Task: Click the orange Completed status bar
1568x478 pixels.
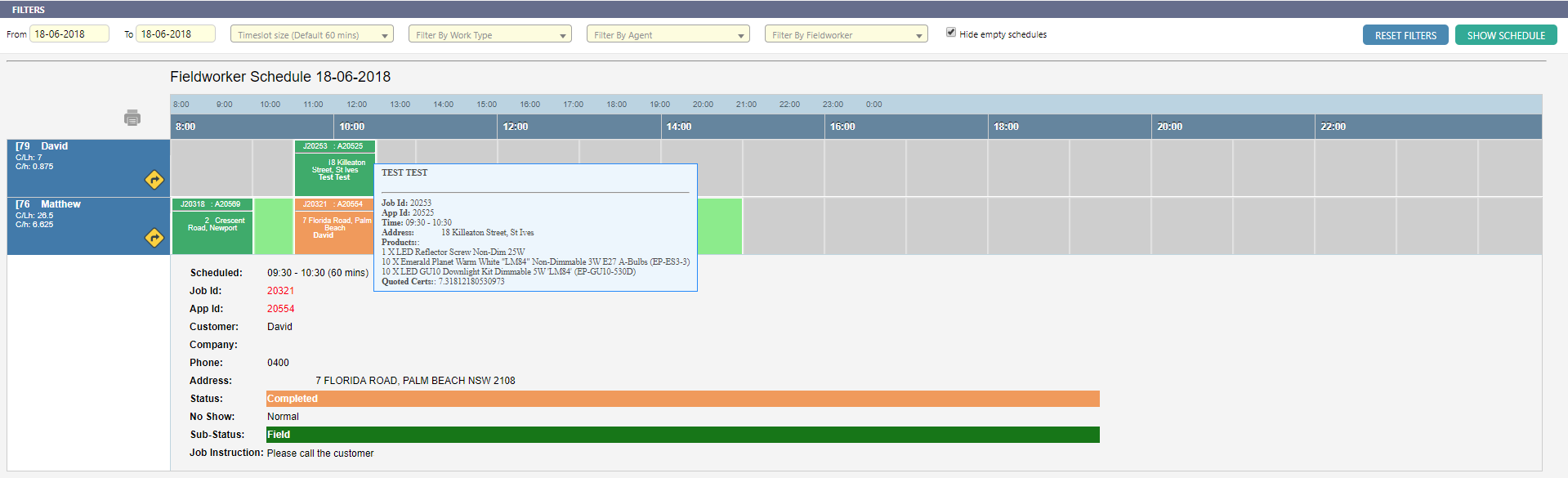Action: (x=682, y=399)
